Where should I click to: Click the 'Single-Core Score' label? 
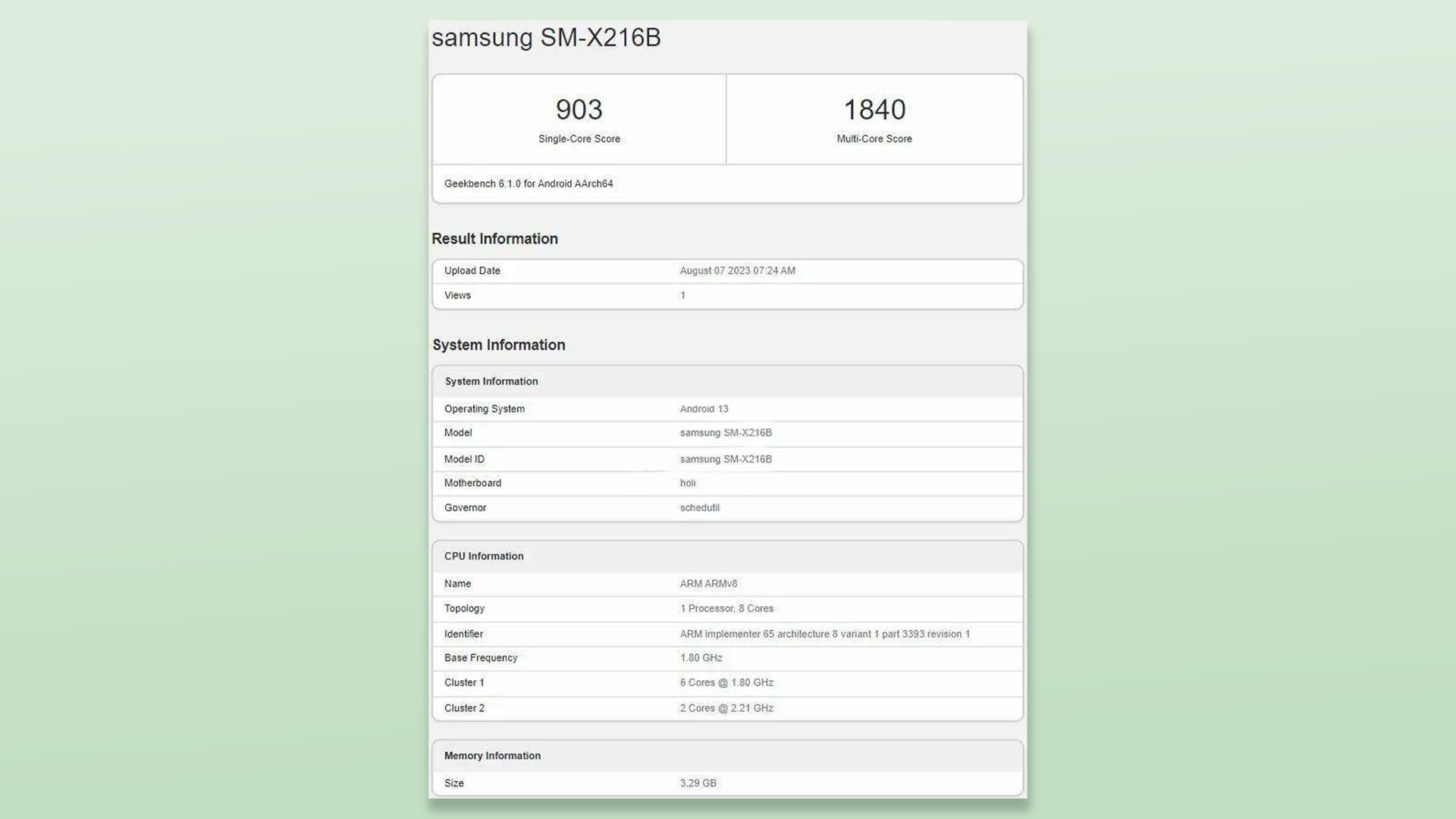579,139
